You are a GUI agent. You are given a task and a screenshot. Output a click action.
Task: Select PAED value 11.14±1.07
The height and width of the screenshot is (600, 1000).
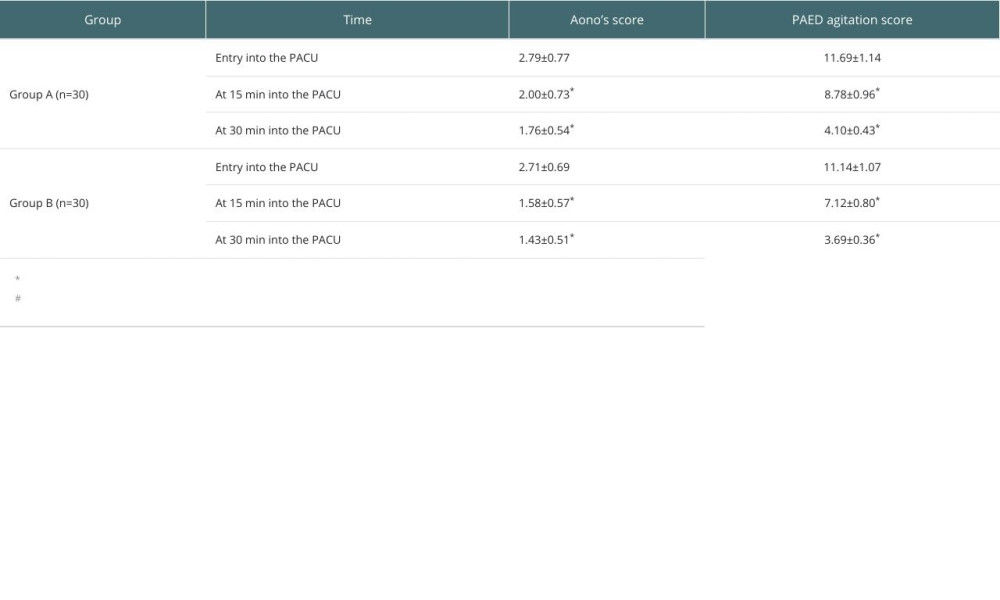[x=852, y=167]
